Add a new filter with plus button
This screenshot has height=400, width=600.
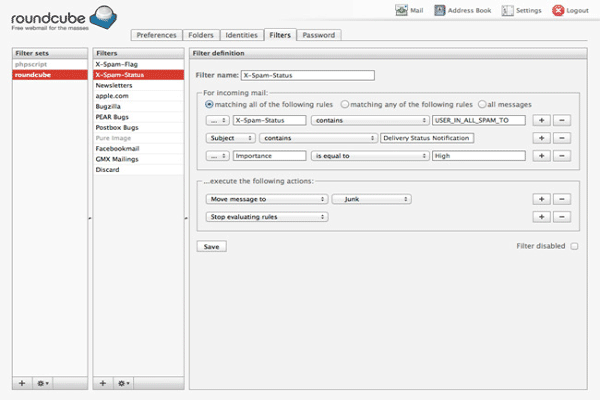pyautogui.click(x=102, y=383)
